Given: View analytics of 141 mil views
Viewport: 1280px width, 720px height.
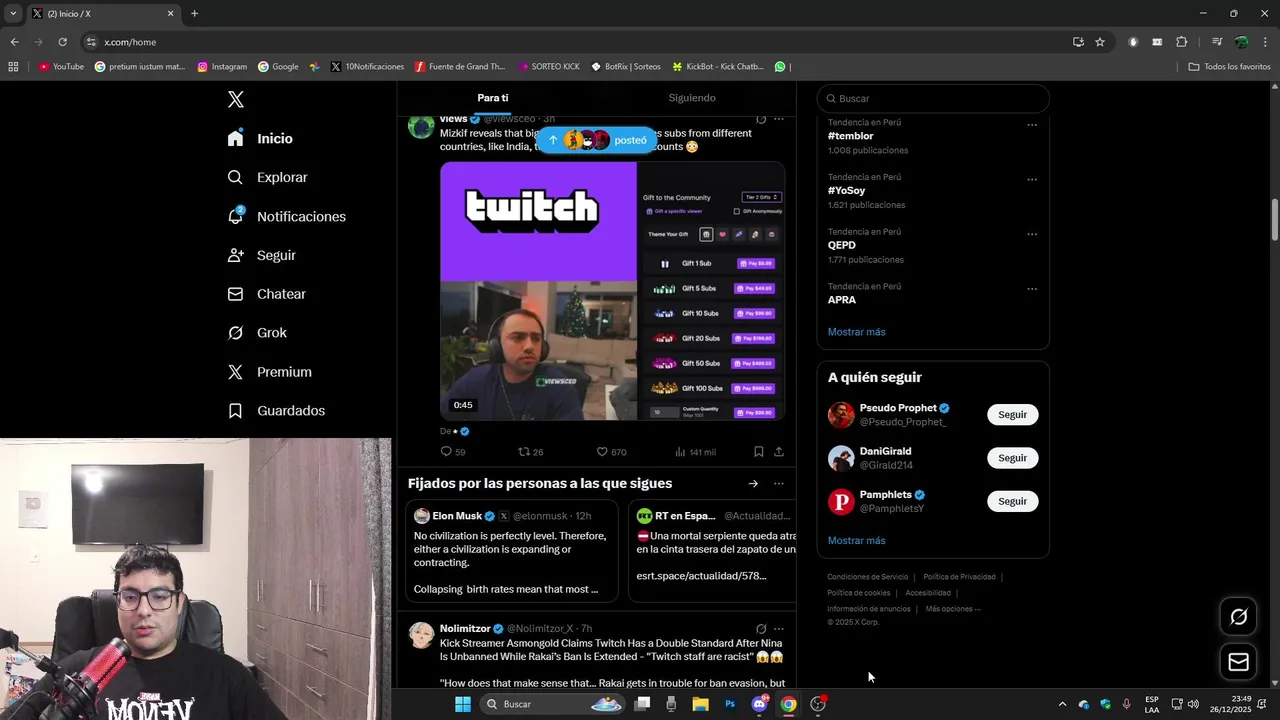Looking at the screenshot, I should 695,452.
